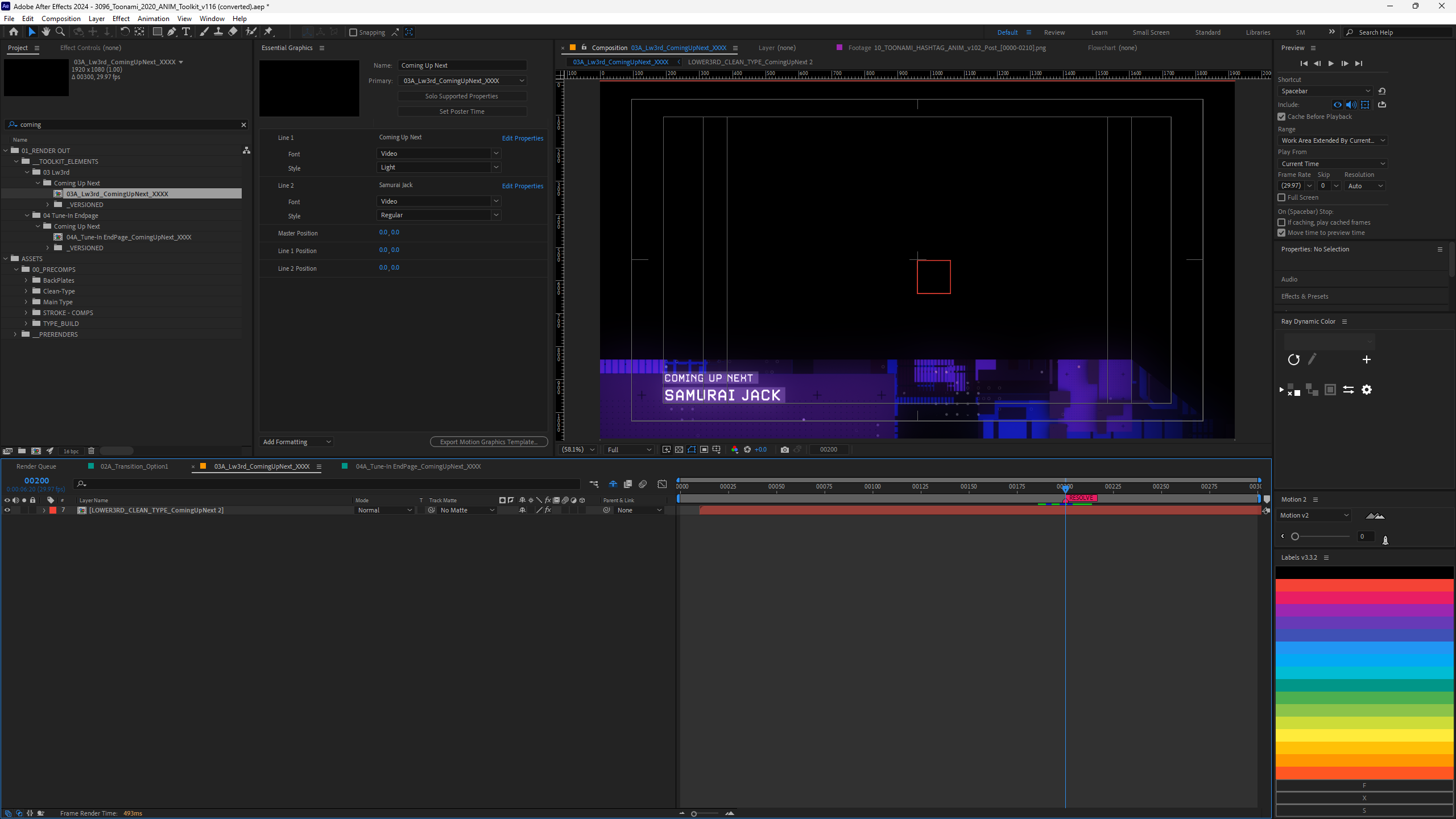Image resolution: width=1456 pixels, height=819 pixels.
Task: Delete selected project items trash icon
Action: [x=91, y=451]
